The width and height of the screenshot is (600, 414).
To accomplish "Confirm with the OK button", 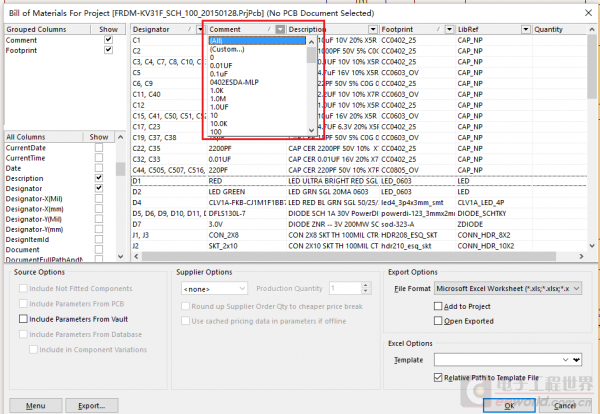I will pyautogui.click(x=509, y=406).
